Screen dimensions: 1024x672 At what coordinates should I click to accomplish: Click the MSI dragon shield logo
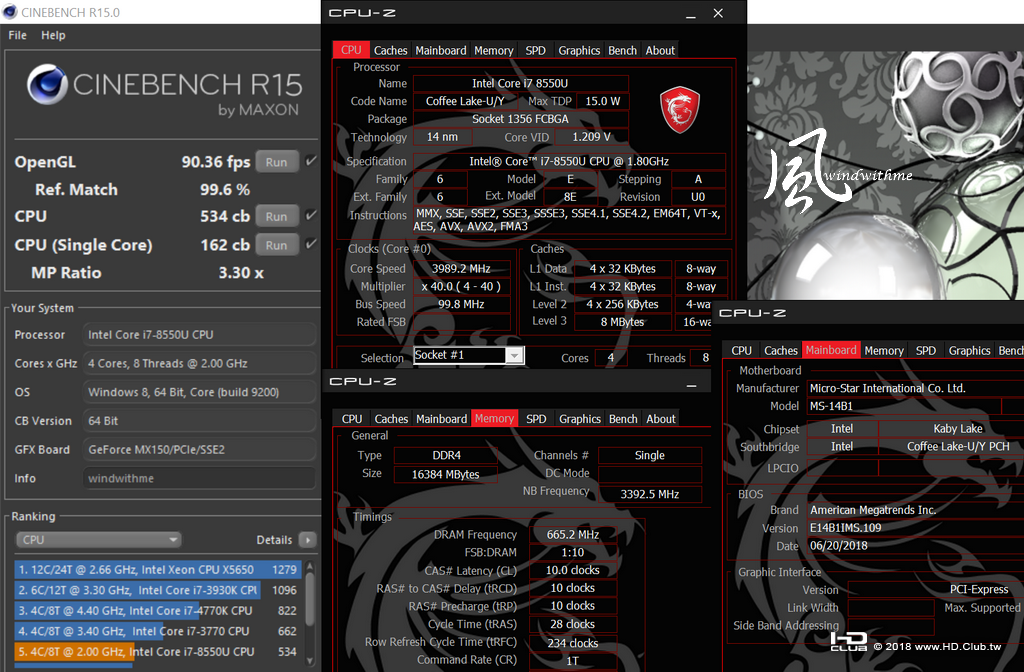click(x=679, y=110)
